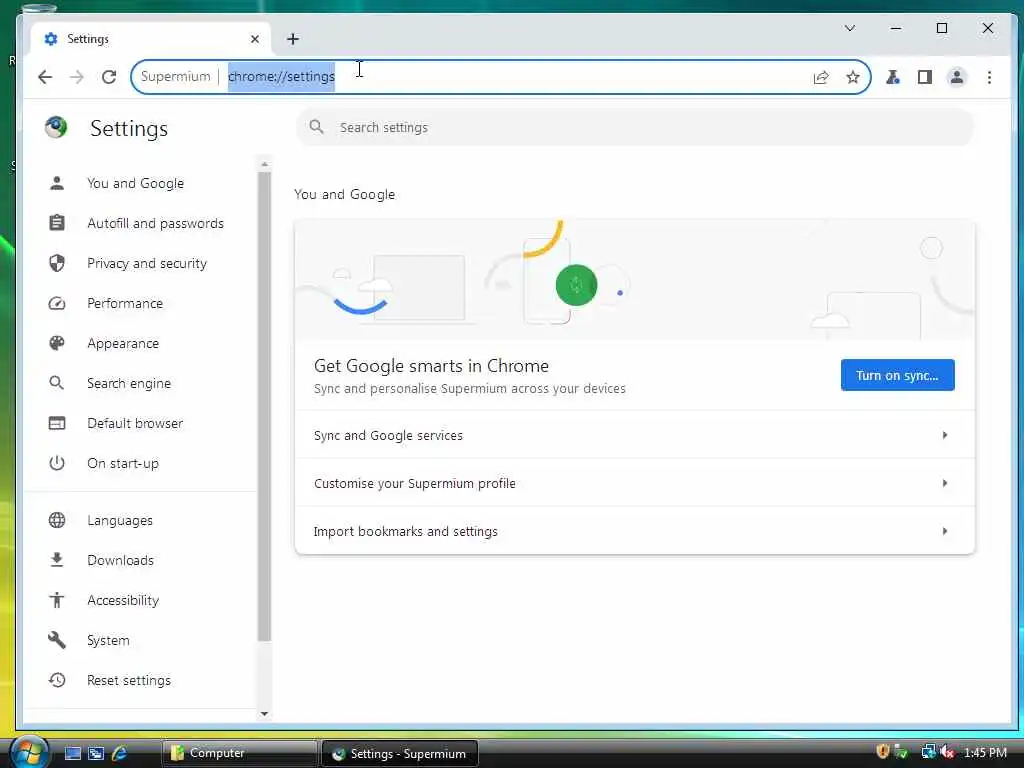Select You and Google in sidebar
Viewport: 1024px width, 768px height.
pyautogui.click(x=135, y=184)
